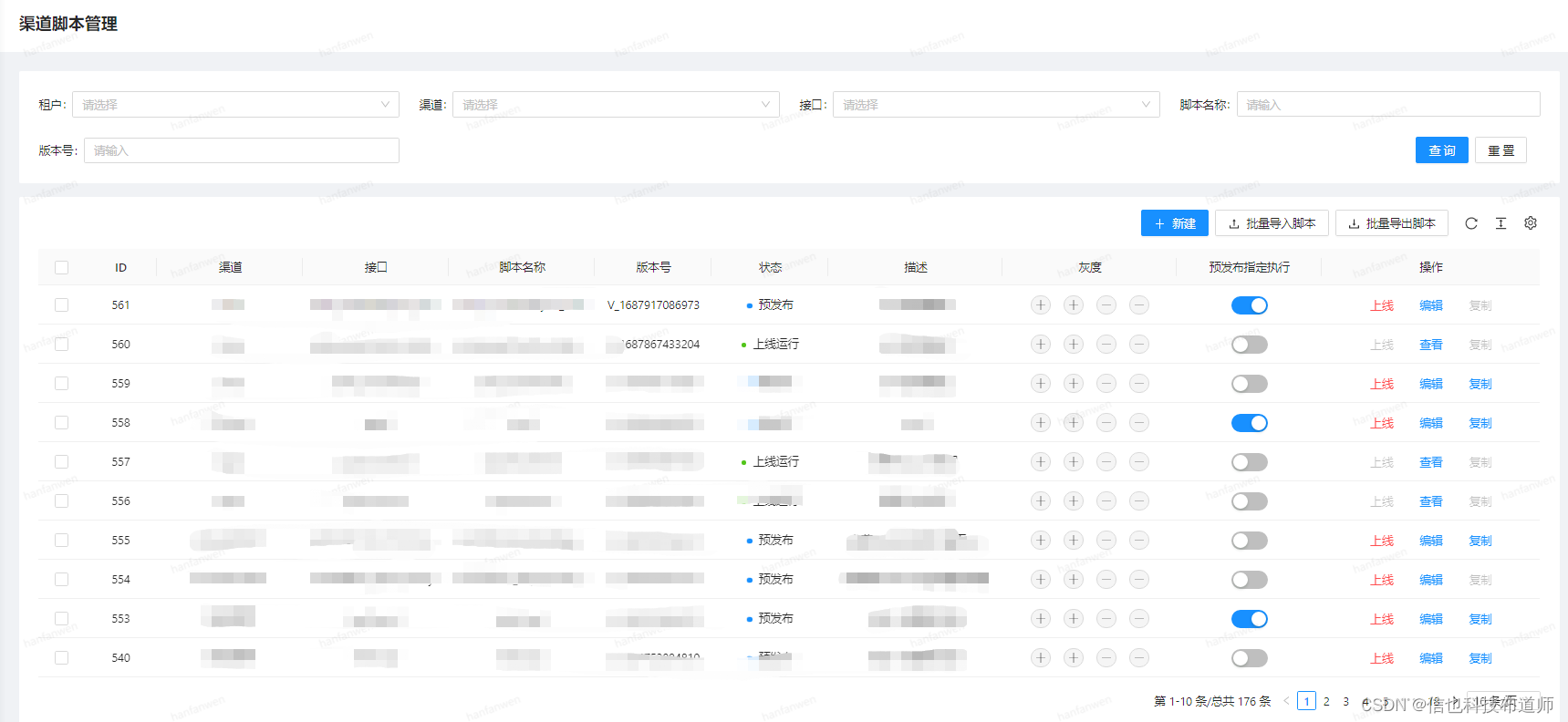Click the 查询 button
This screenshot has height=722, width=1568.
point(1441,150)
